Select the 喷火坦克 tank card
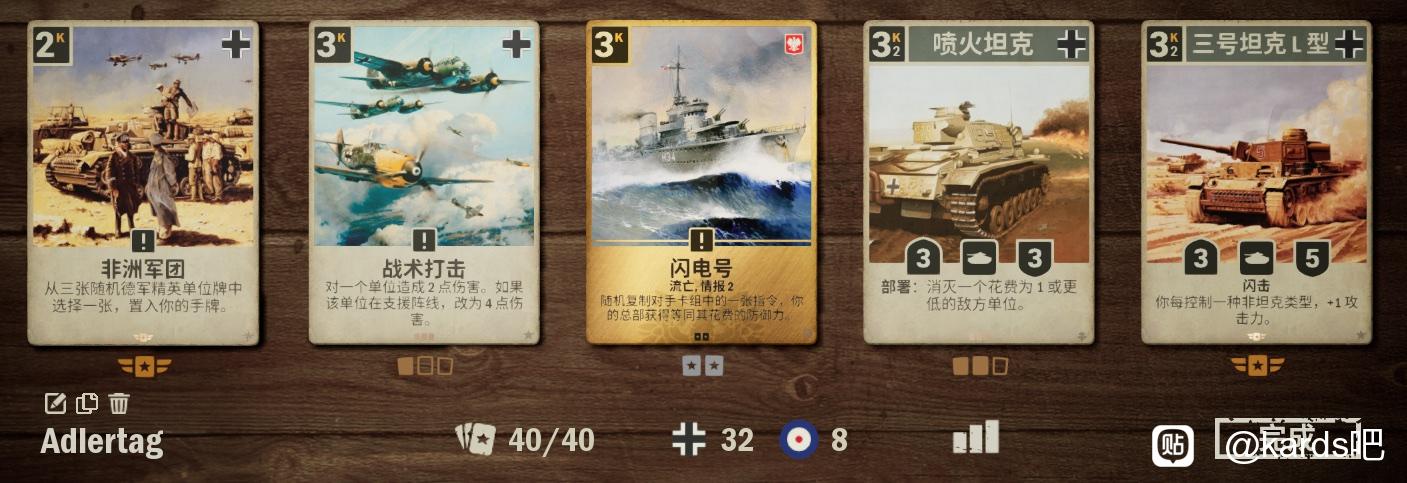Image resolution: width=1407 pixels, height=483 pixels. click(979, 183)
